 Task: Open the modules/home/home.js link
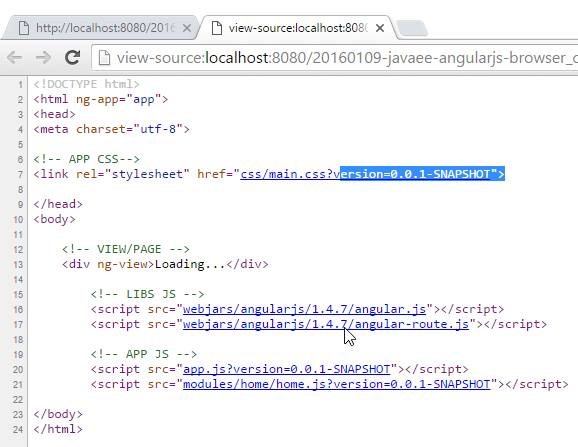point(337,384)
